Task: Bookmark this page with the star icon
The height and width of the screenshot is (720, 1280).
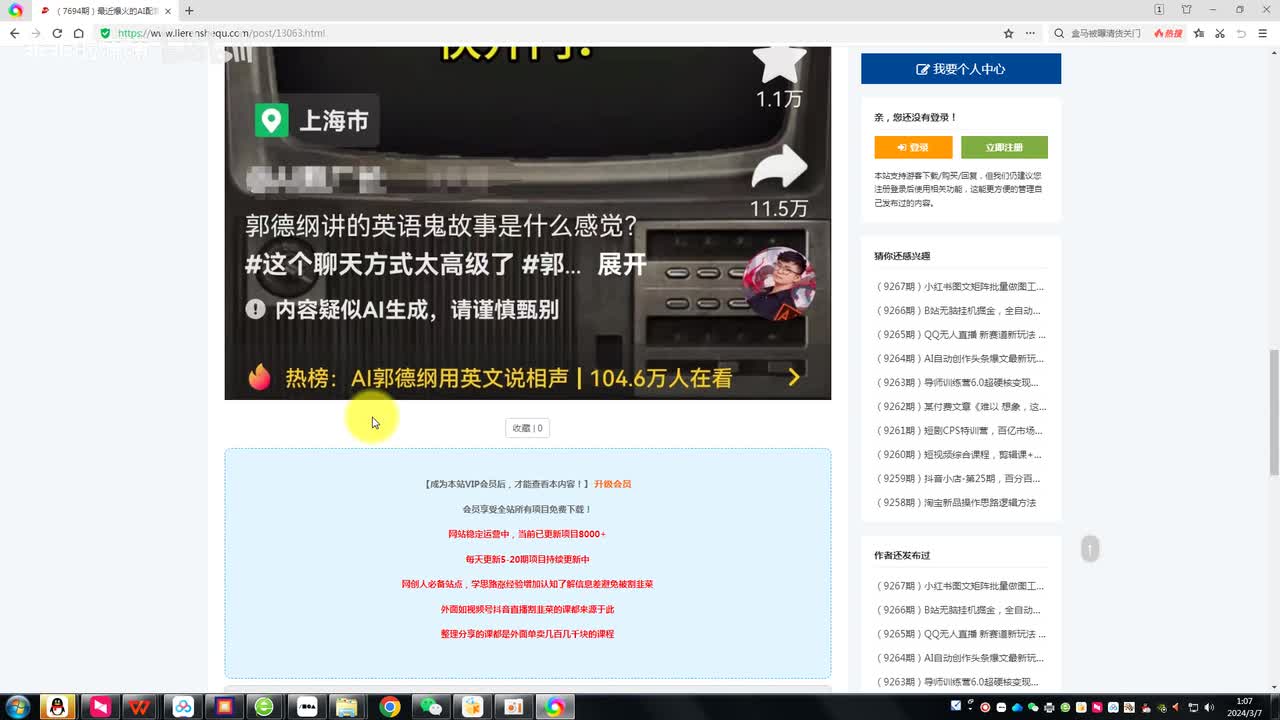Action: click(1008, 33)
